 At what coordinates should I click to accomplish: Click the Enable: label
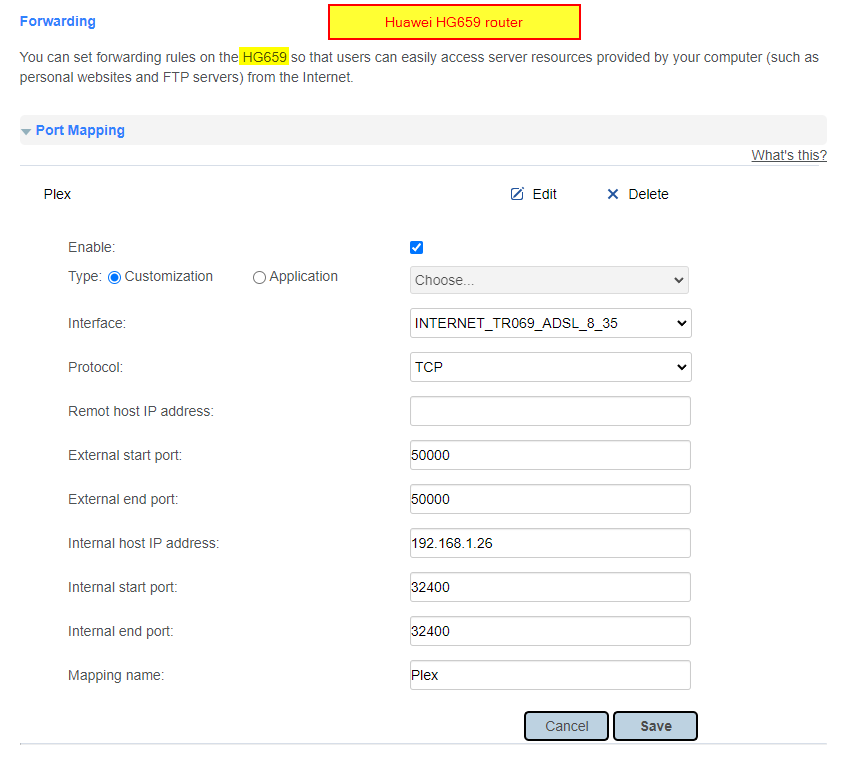click(92, 247)
